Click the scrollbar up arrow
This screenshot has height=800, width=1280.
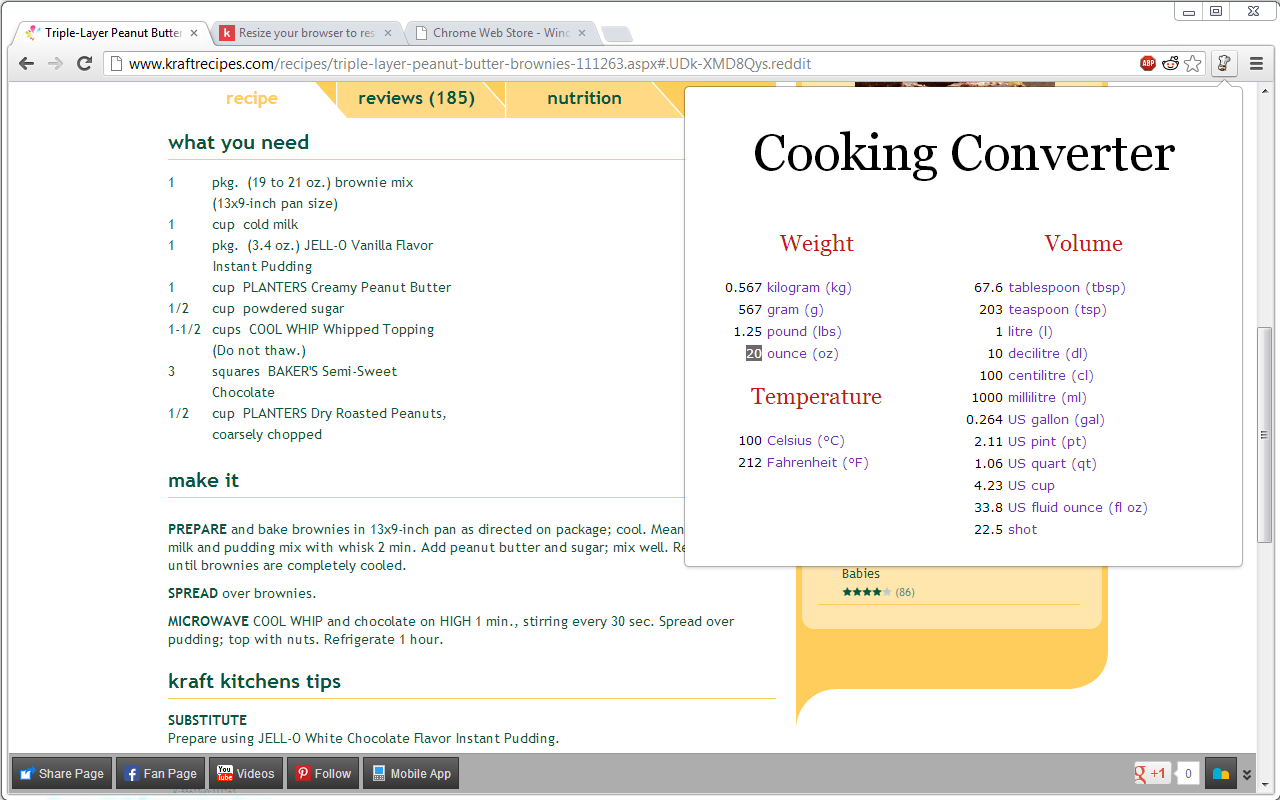1264,92
